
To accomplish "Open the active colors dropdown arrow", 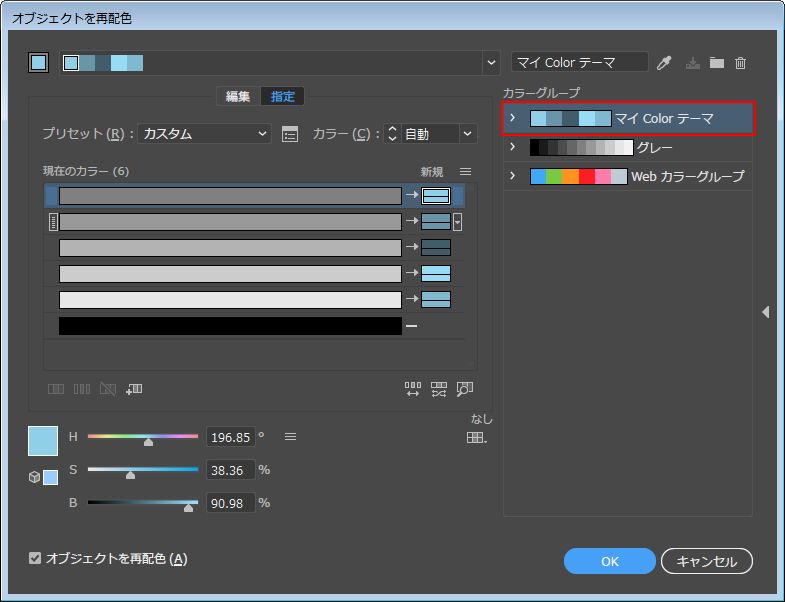I will point(491,63).
